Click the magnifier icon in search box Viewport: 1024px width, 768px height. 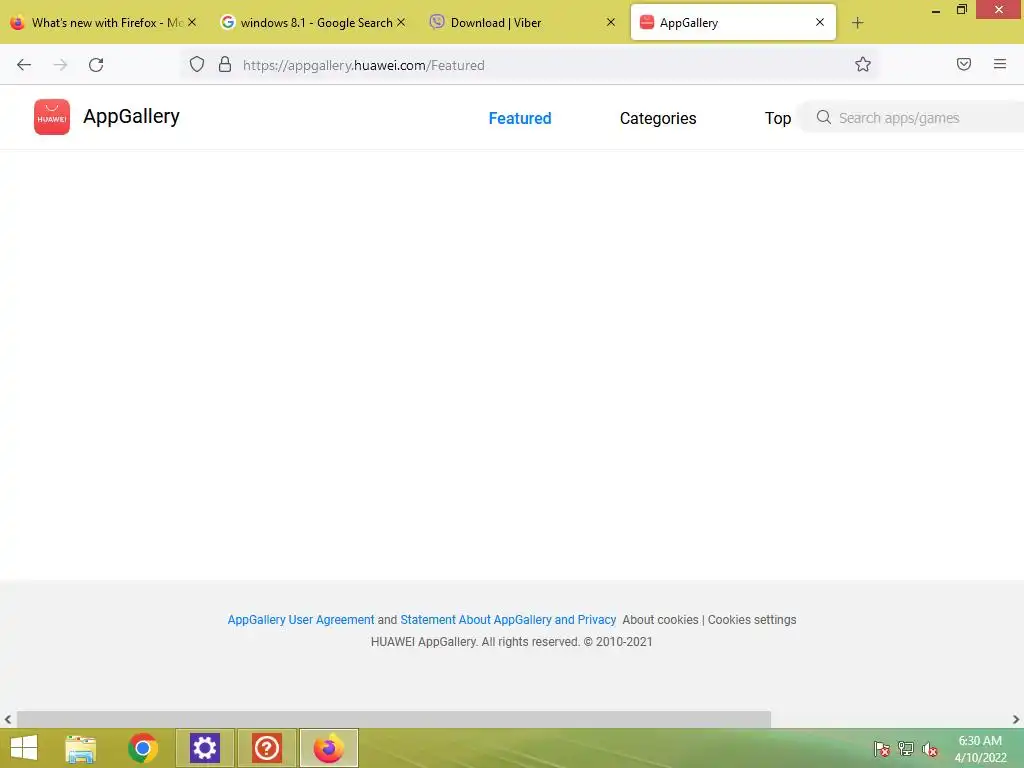point(824,118)
